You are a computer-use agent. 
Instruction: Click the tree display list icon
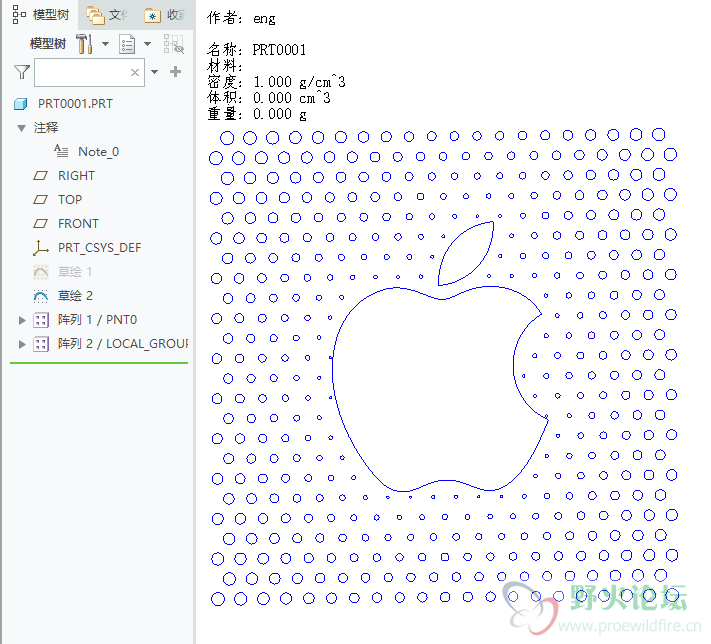click(127, 44)
